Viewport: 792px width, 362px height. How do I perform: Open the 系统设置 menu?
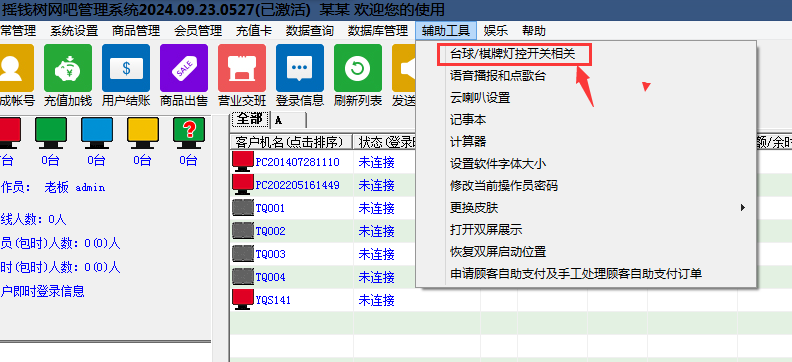(x=74, y=31)
